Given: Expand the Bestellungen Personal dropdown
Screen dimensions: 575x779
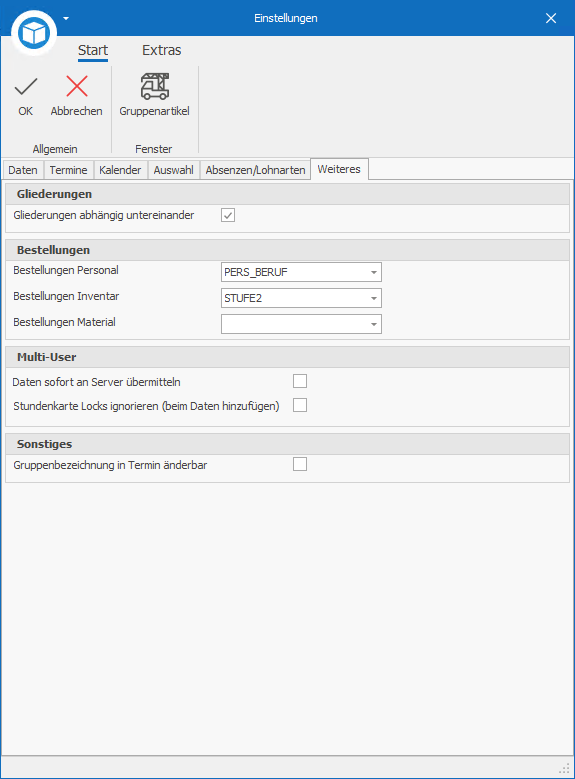Looking at the screenshot, I should tap(374, 272).
